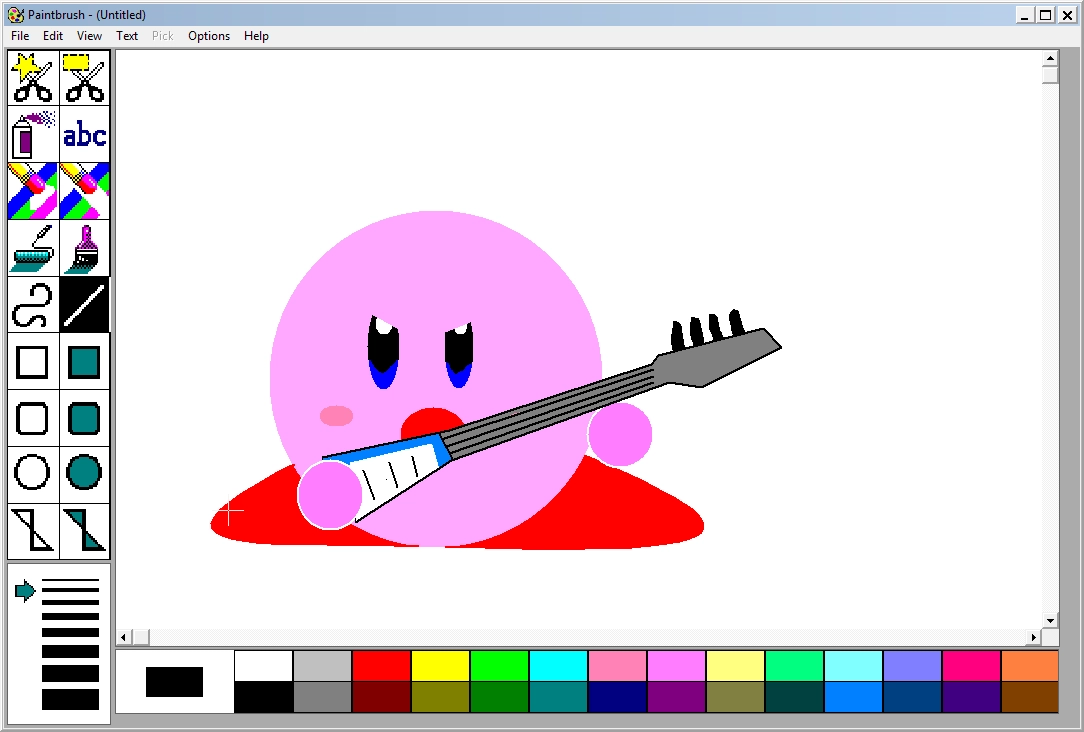This screenshot has width=1084, height=732.
Task: Click the vertical scrollbar down arrow
Action: (1050, 620)
